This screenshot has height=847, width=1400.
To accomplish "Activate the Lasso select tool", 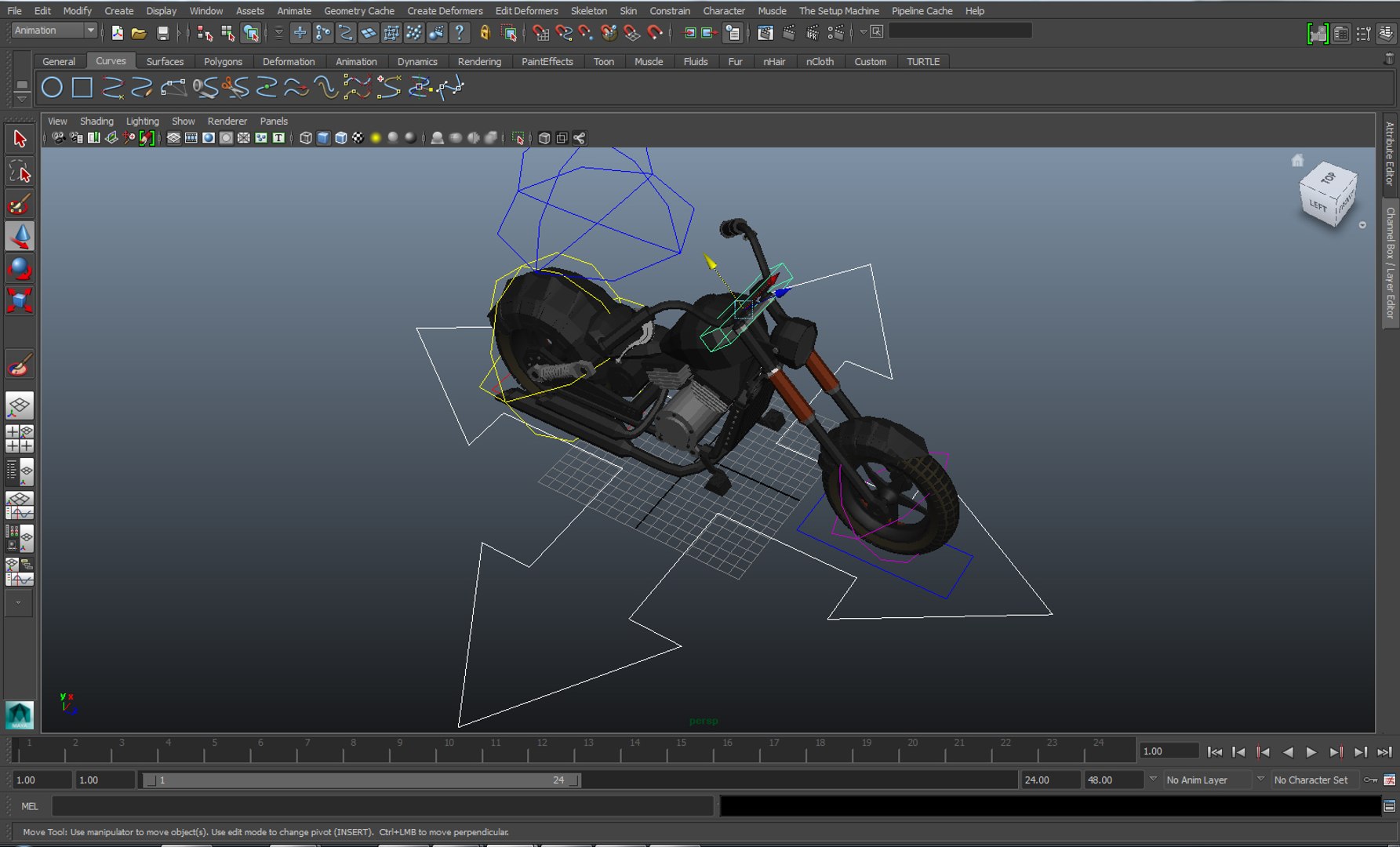I will (x=20, y=172).
